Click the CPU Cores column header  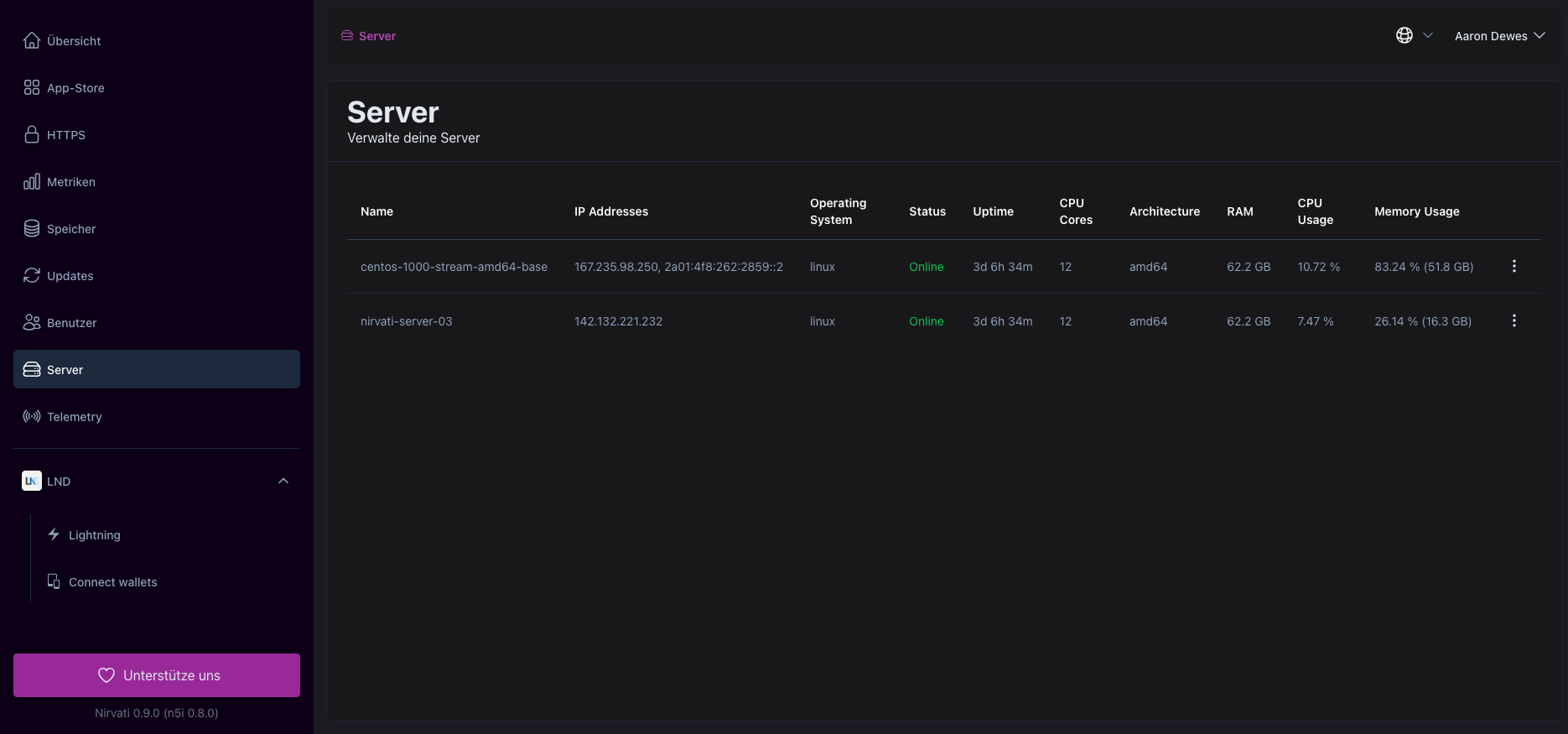[x=1076, y=211]
